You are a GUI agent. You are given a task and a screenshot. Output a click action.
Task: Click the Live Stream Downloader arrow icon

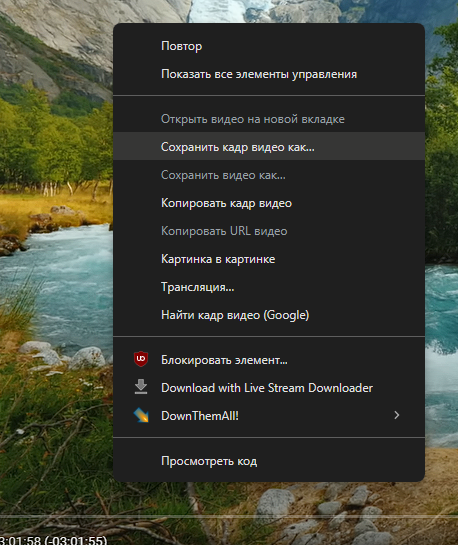(x=141, y=387)
